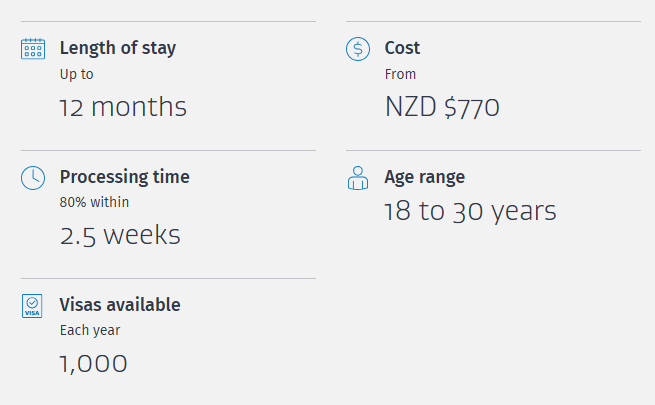655x405 pixels.
Task: Click the 'Up to' label
Action: pyautogui.click(x=76, y=74)
